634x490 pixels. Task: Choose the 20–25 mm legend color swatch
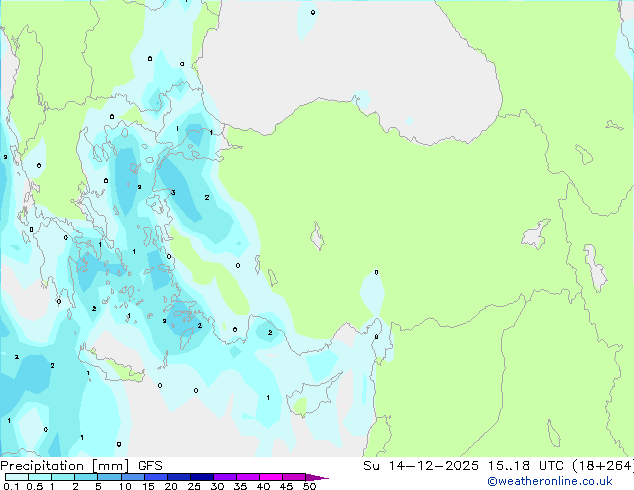(179, 477)
